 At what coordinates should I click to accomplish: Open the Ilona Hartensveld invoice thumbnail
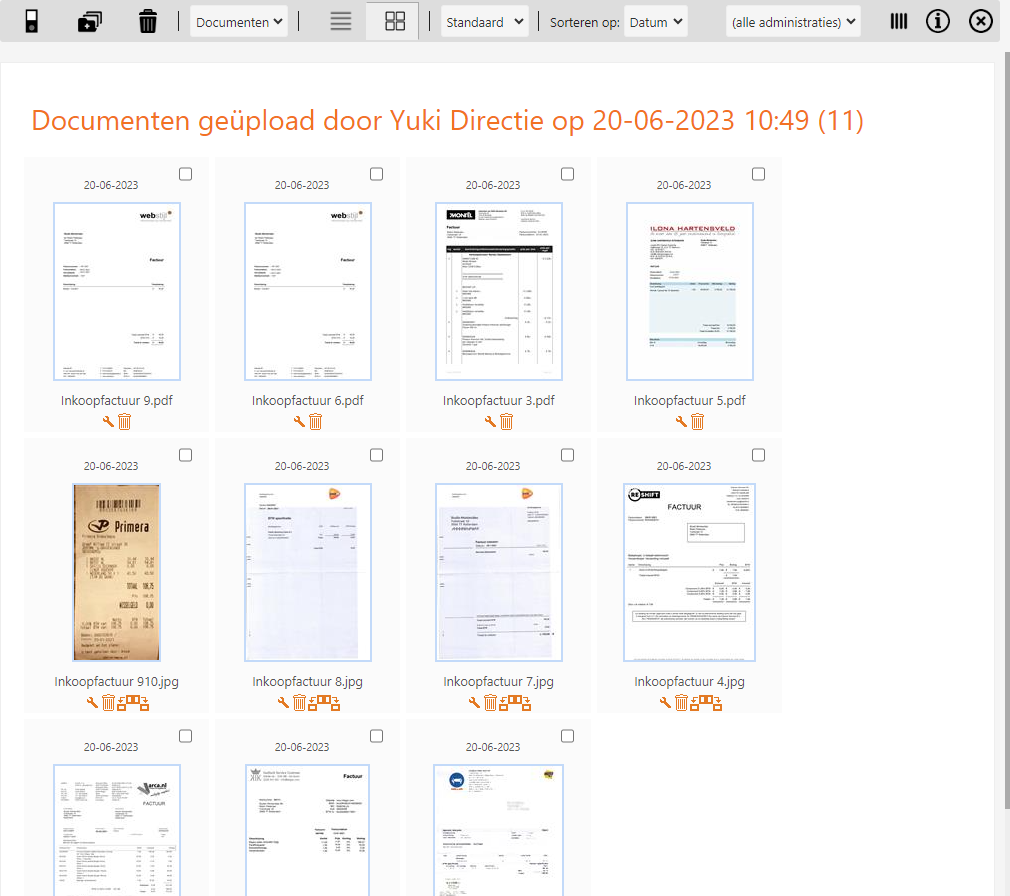(690, 291)
